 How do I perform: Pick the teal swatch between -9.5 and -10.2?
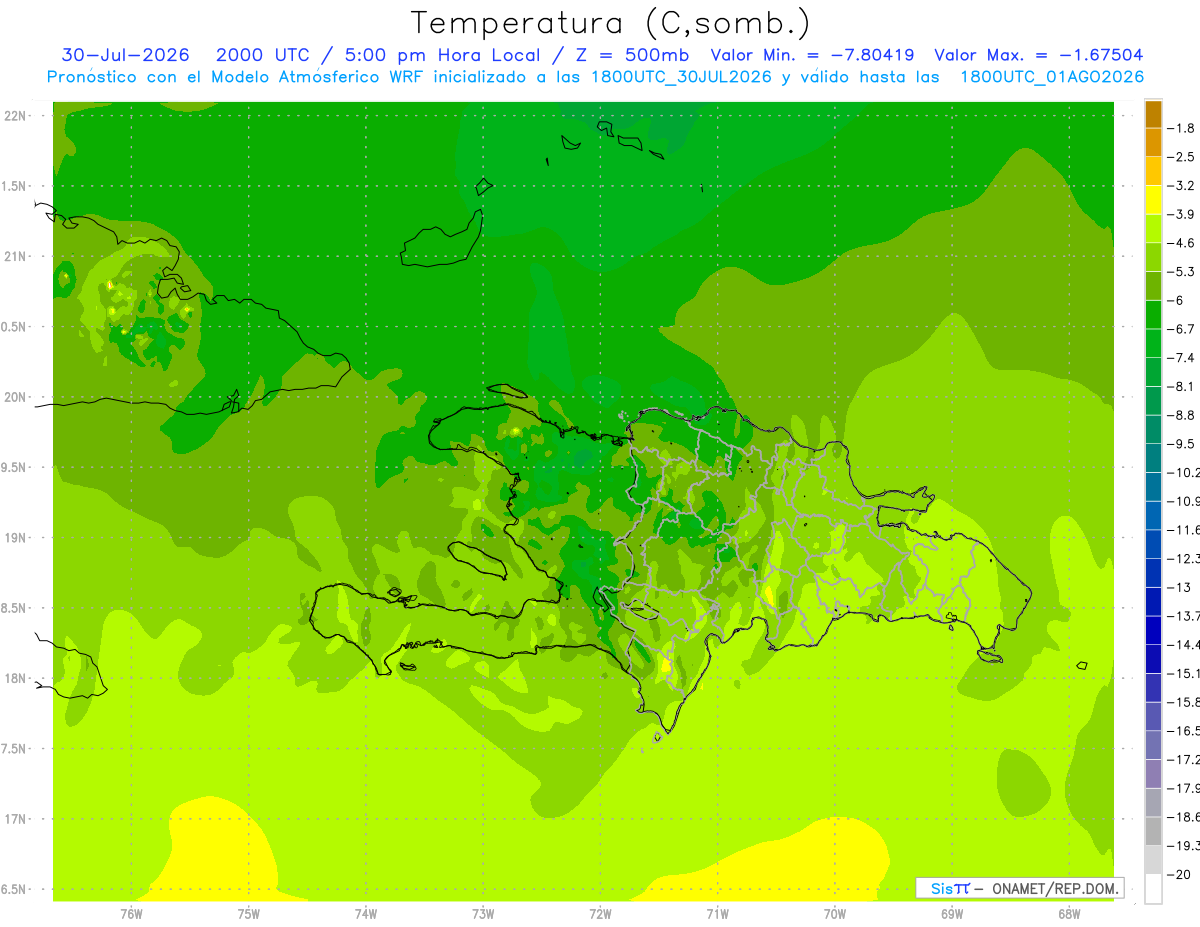pyautogui.click(x=1153, y=458)
